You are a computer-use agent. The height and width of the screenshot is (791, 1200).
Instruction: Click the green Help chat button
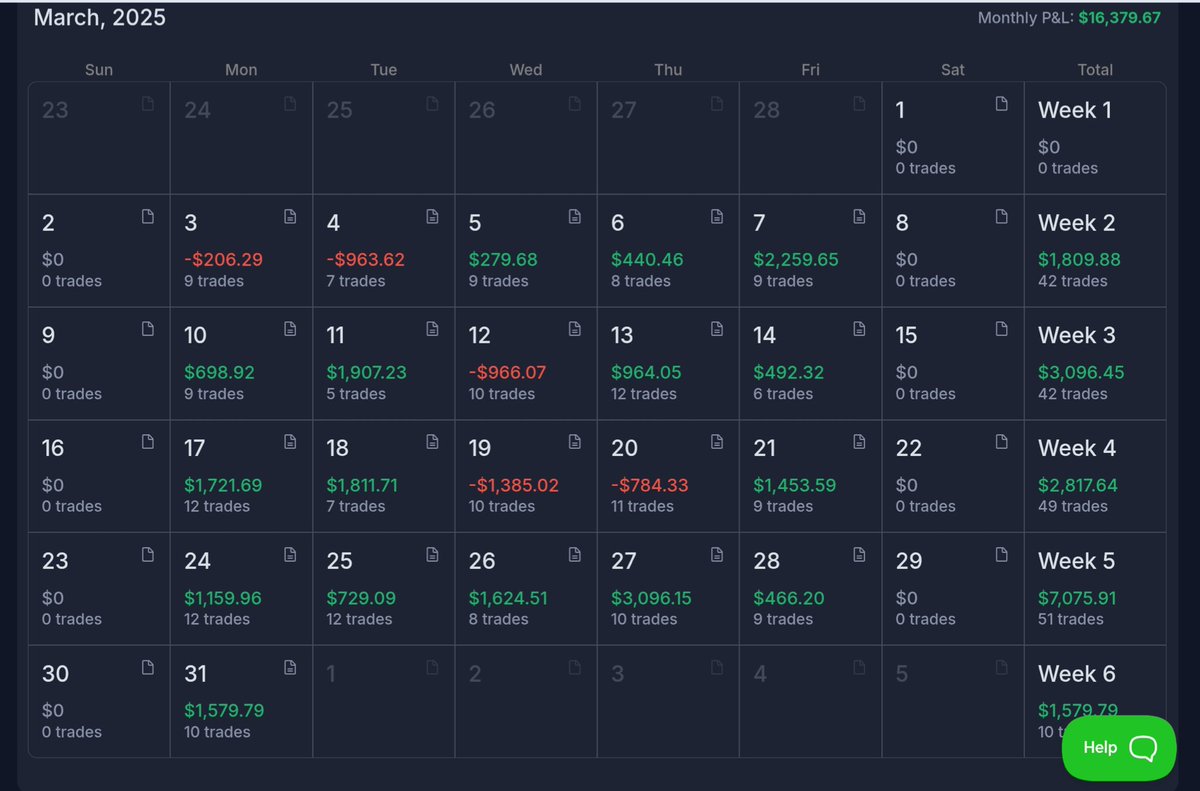pyautogui.click(x=1119, y=748)
